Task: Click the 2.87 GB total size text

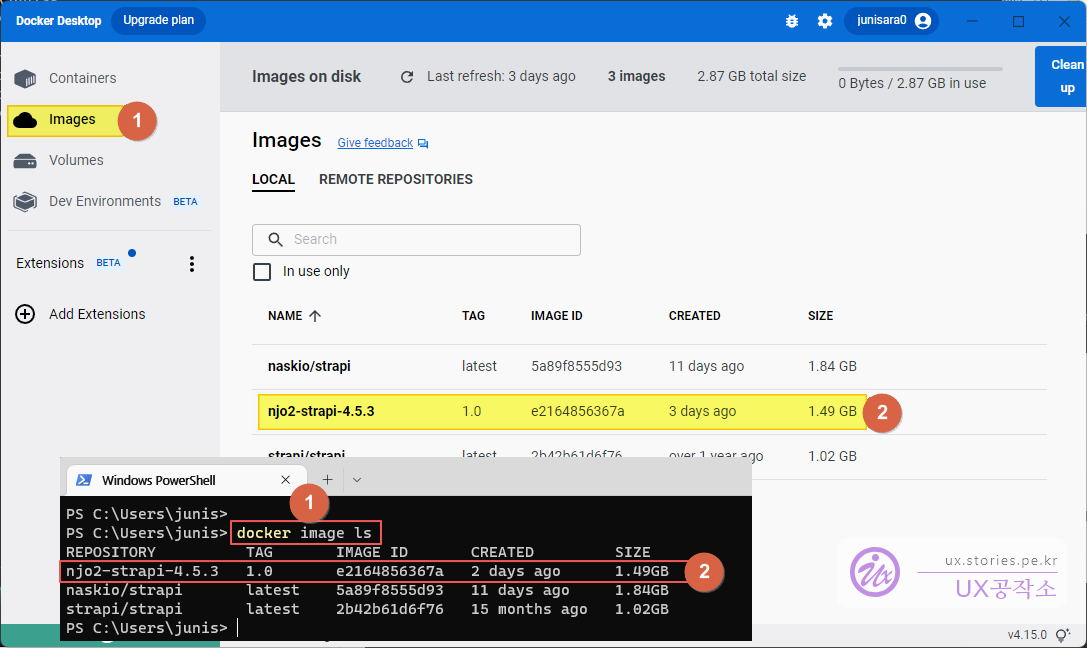Action: [751, 76]
